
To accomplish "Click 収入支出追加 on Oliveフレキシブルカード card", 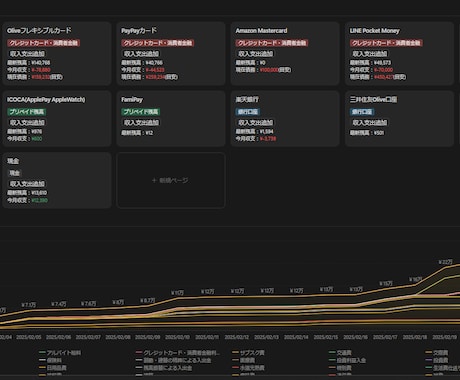I will tap(27, 53).
